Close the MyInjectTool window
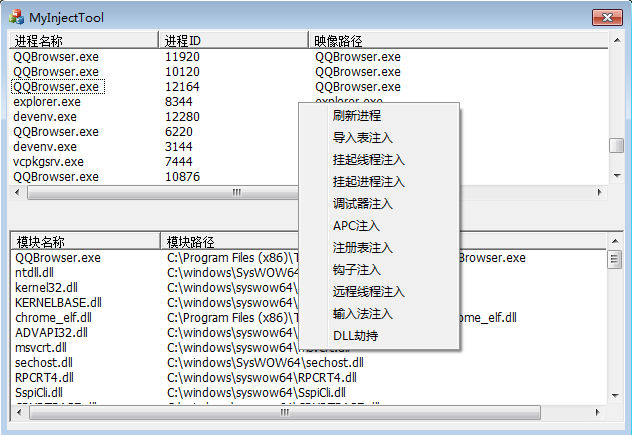 click(x=607, y=17)
